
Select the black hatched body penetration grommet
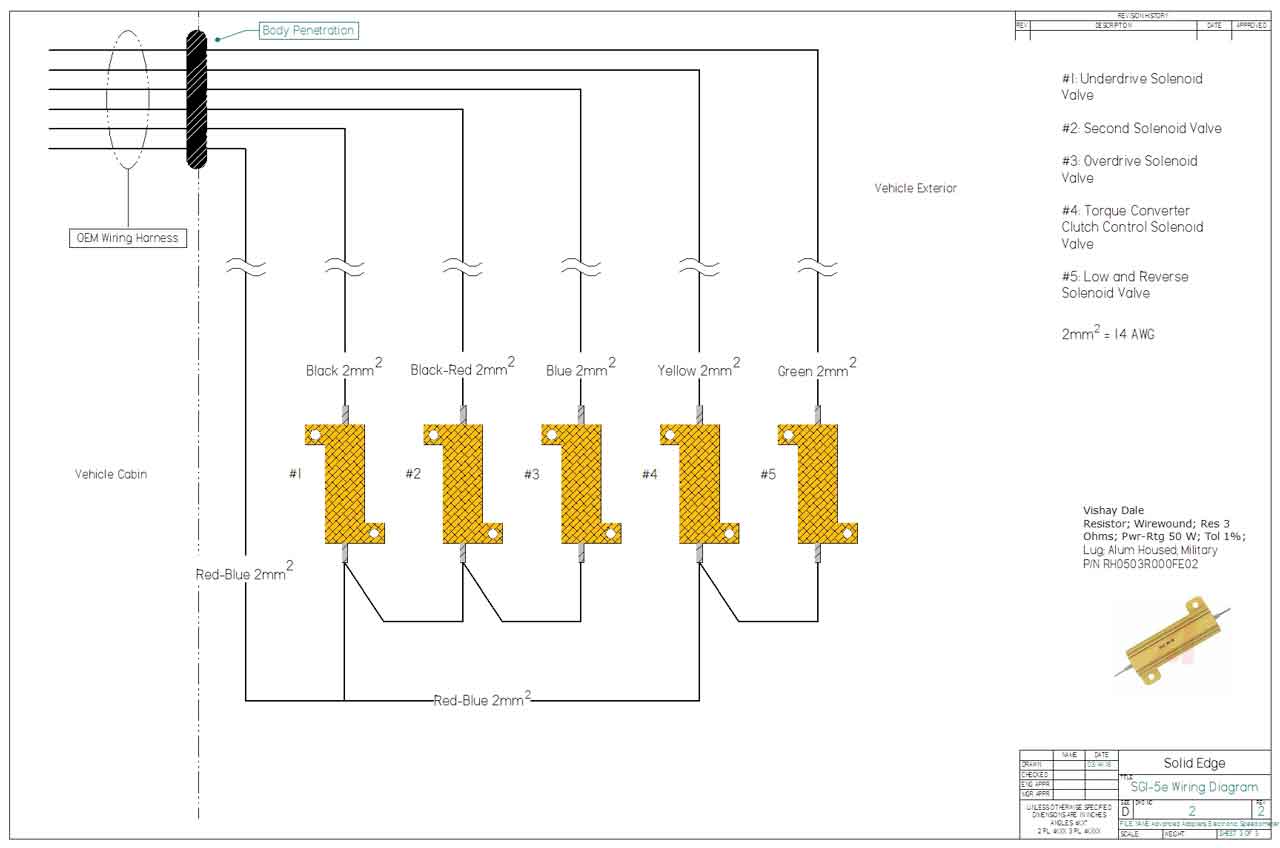coord(197,100)
